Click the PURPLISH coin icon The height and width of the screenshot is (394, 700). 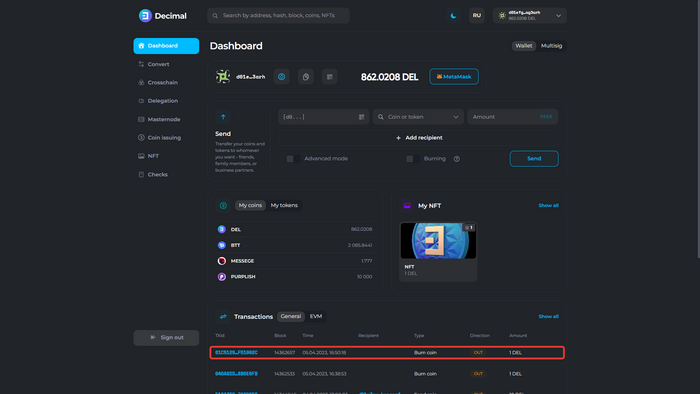click(x=222, y=277)
